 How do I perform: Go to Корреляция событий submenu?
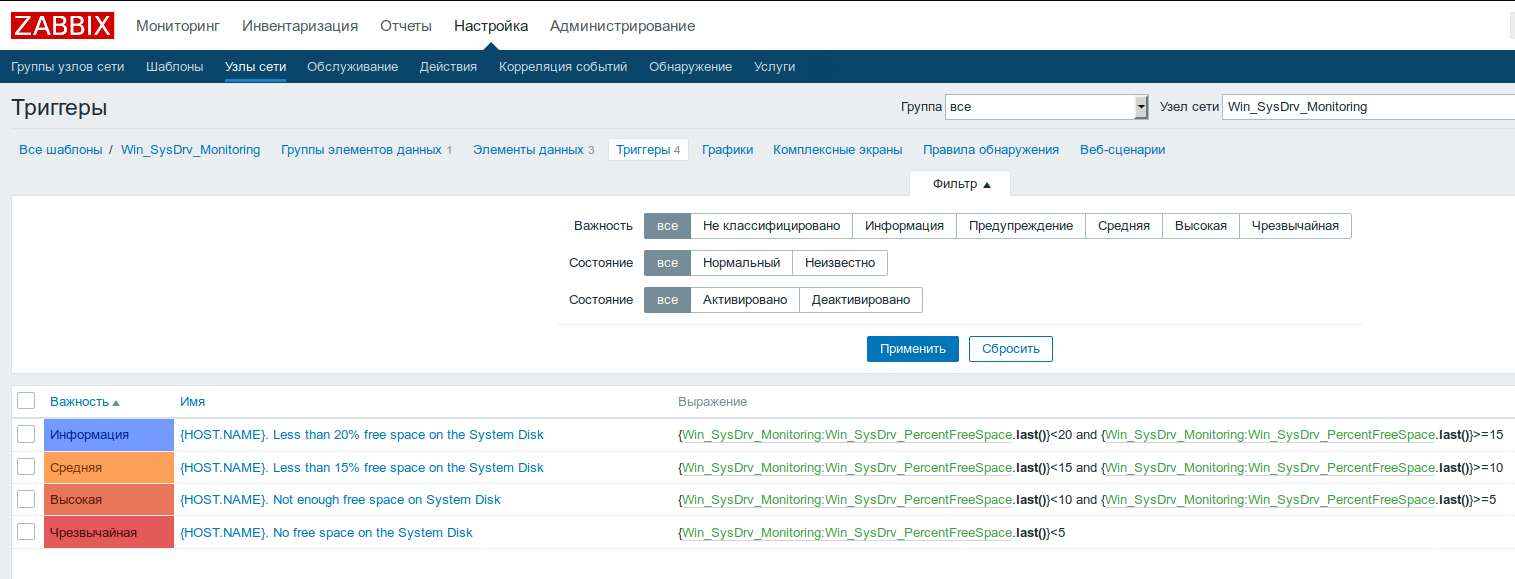[563, 67]
